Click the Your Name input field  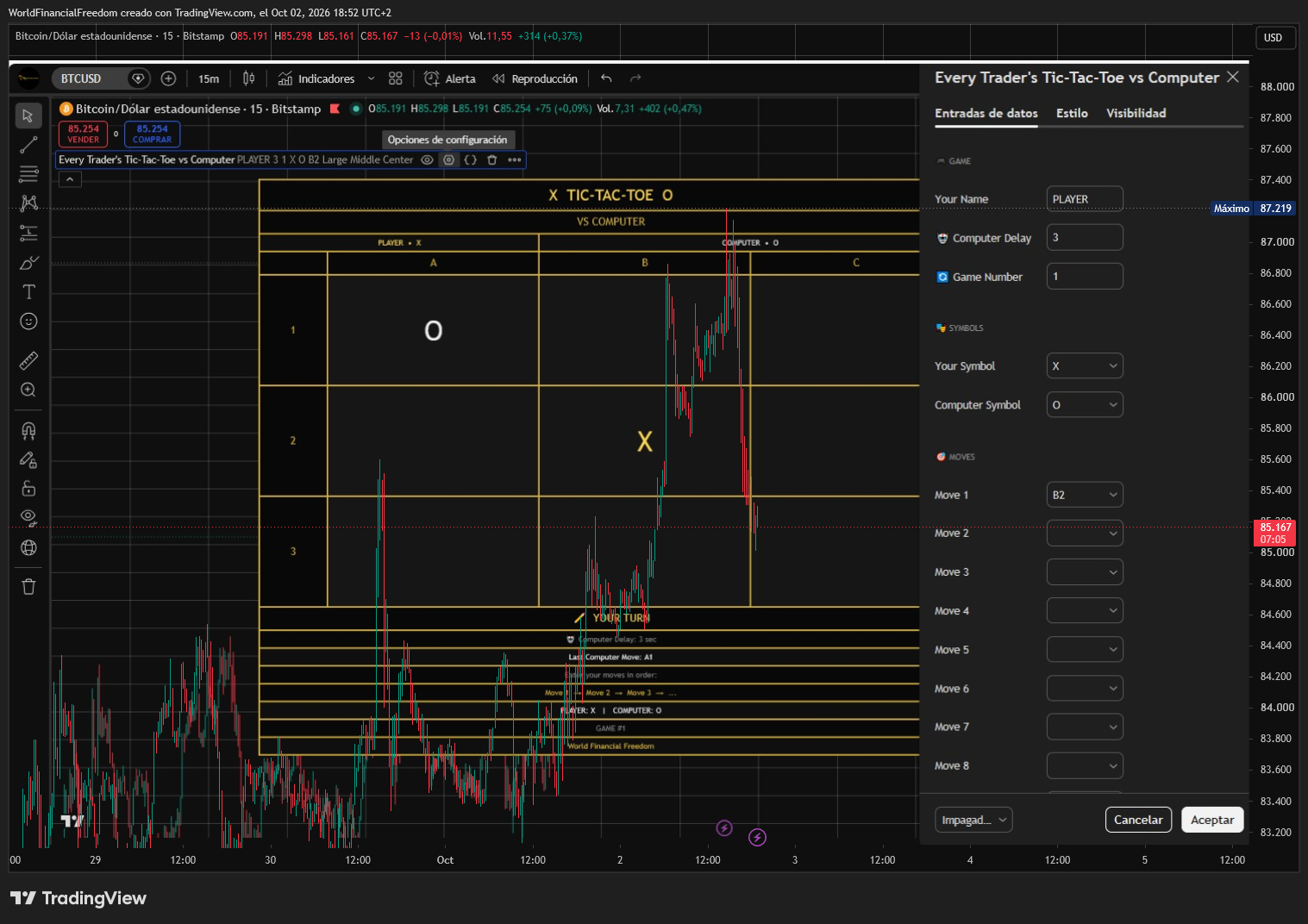(x=1085, y=199)
